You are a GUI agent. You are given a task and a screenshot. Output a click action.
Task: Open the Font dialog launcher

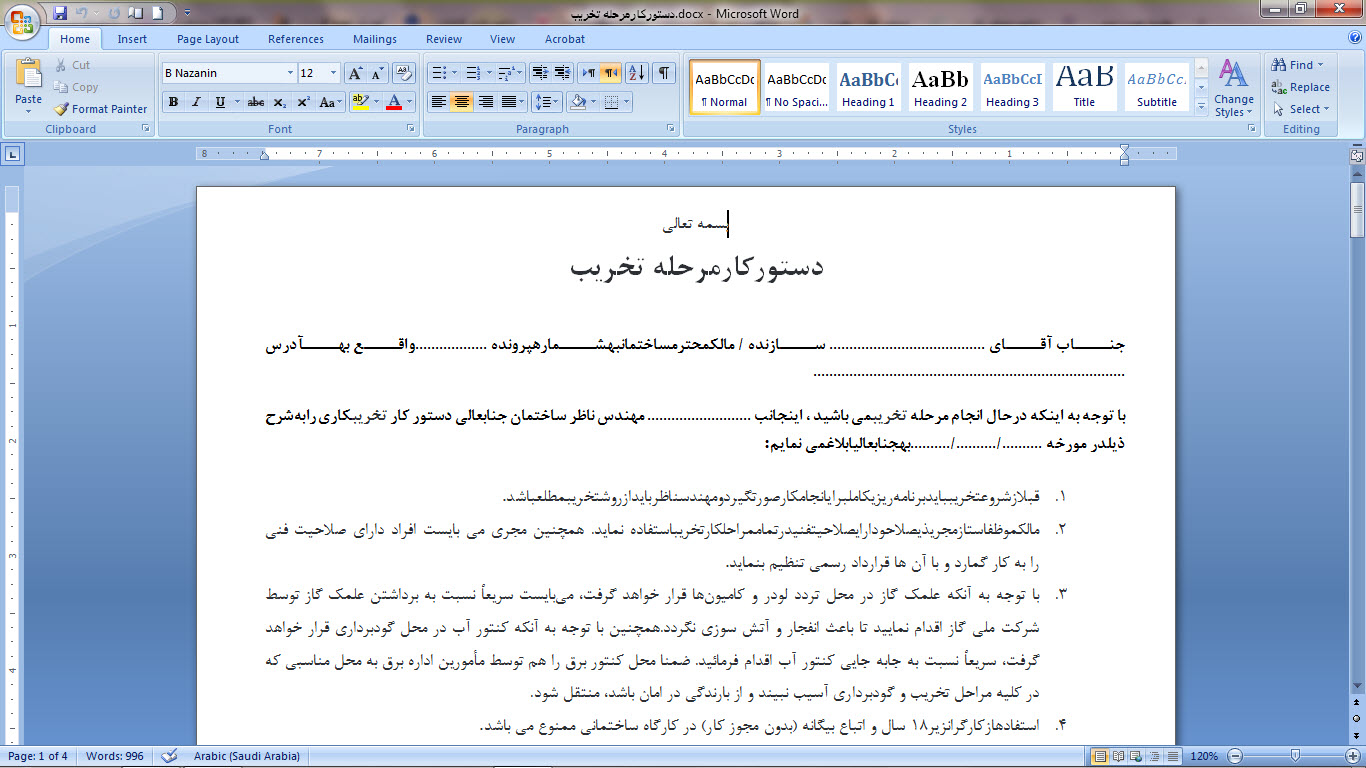410,129
